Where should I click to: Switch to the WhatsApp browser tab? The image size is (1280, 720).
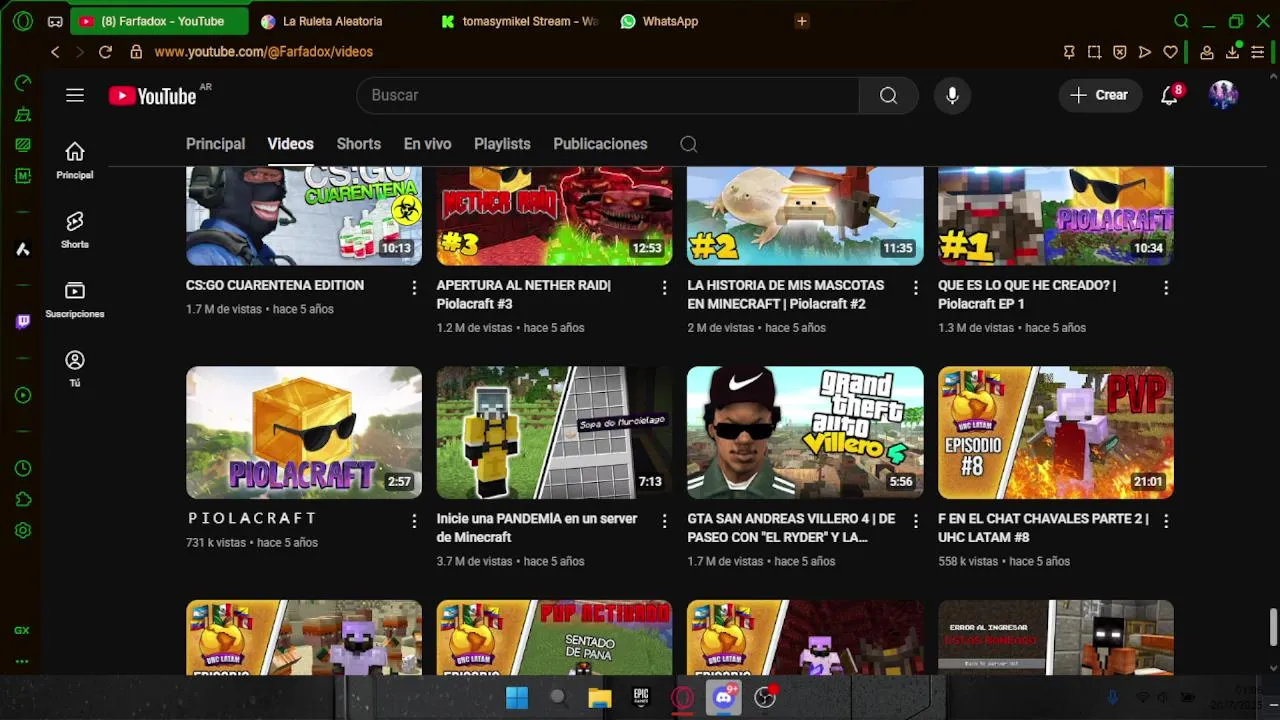[x=700, y=21]
